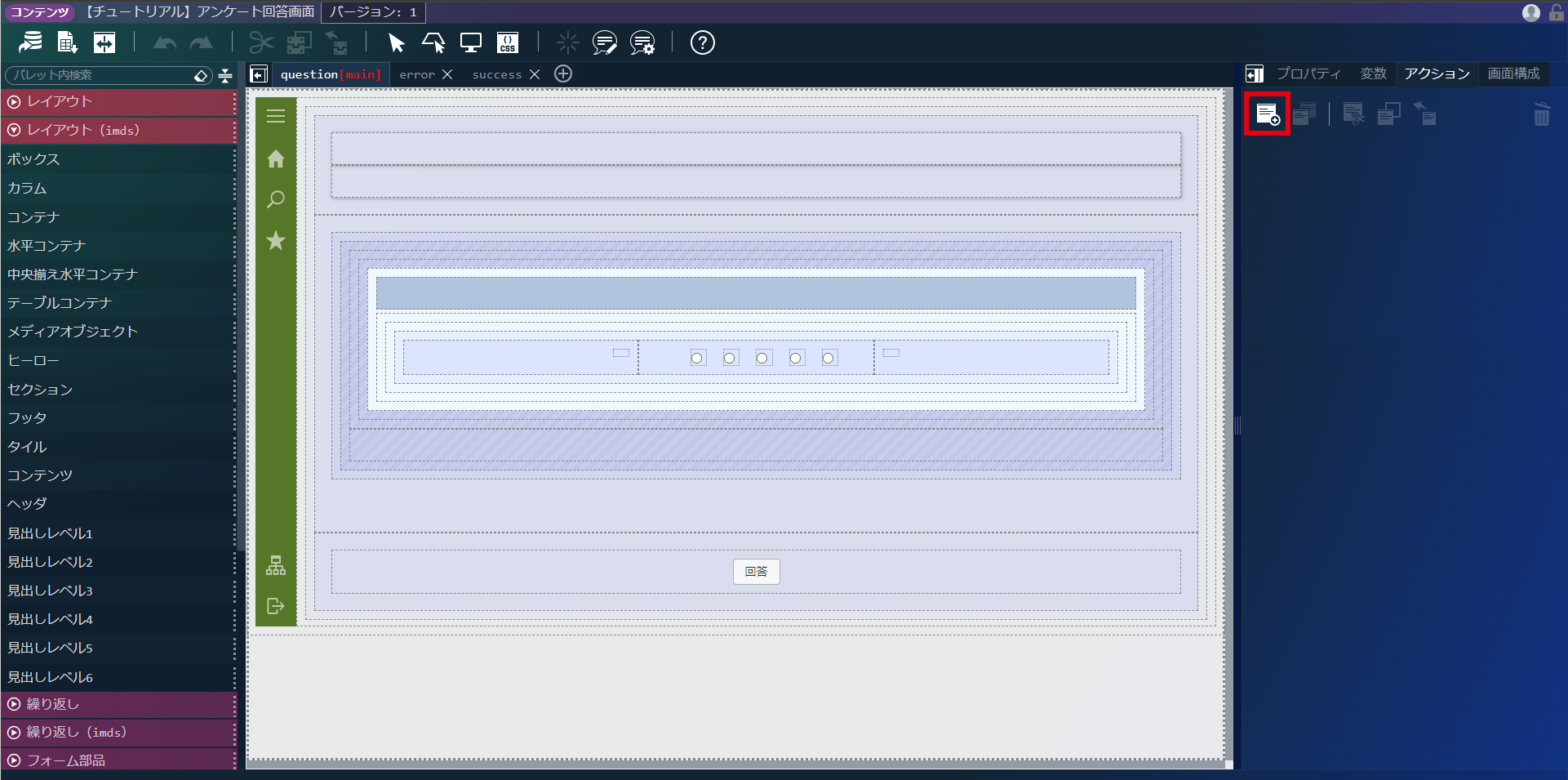Select the fourth radio button in survey row
Screen dimensions: 1568x780
click(x=795, y=358)
